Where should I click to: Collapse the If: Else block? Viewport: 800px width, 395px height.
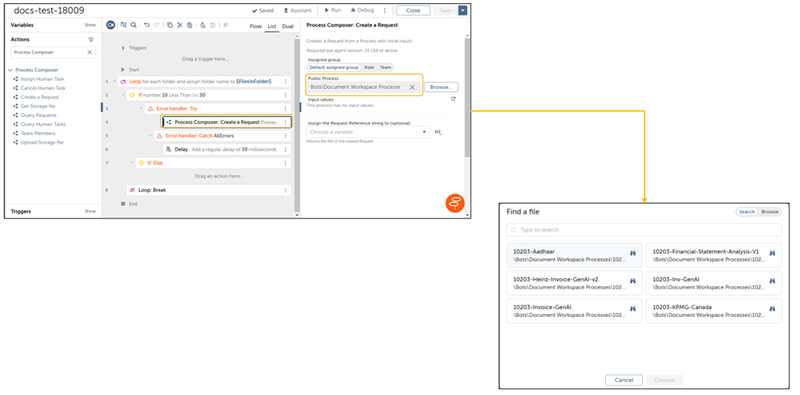133,163
